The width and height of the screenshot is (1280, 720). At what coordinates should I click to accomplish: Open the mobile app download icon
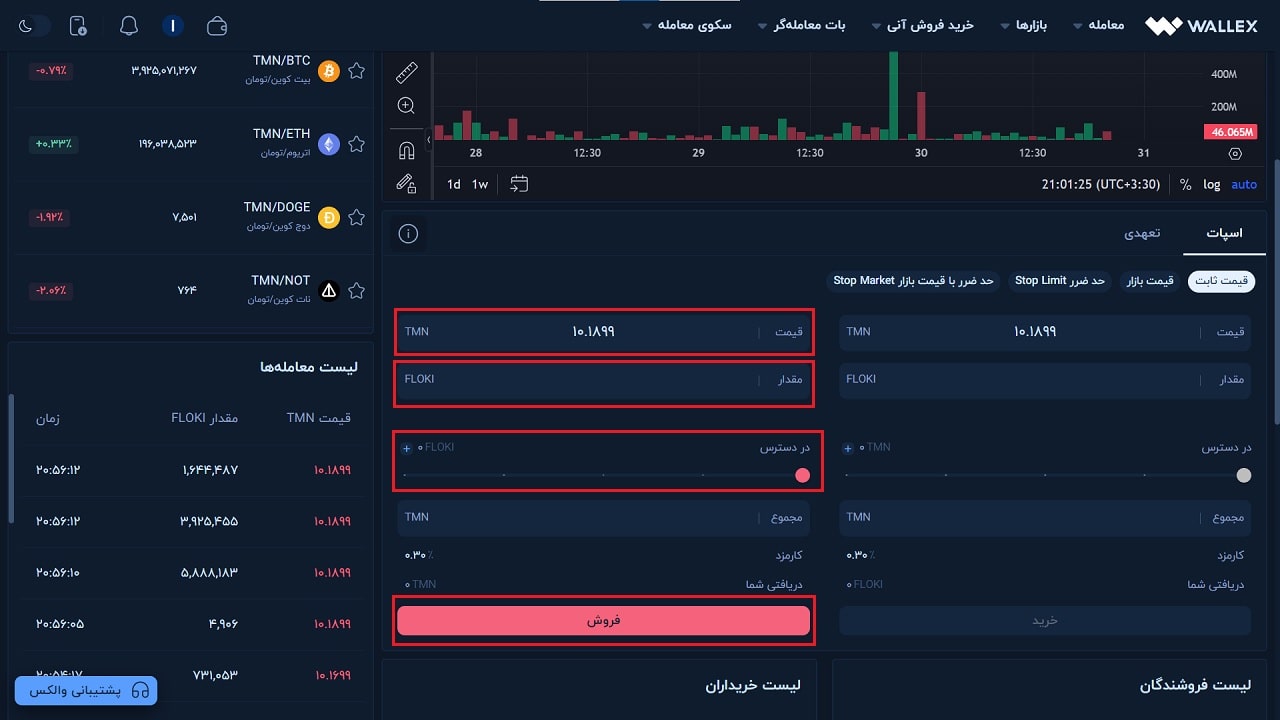pos(78,26)
